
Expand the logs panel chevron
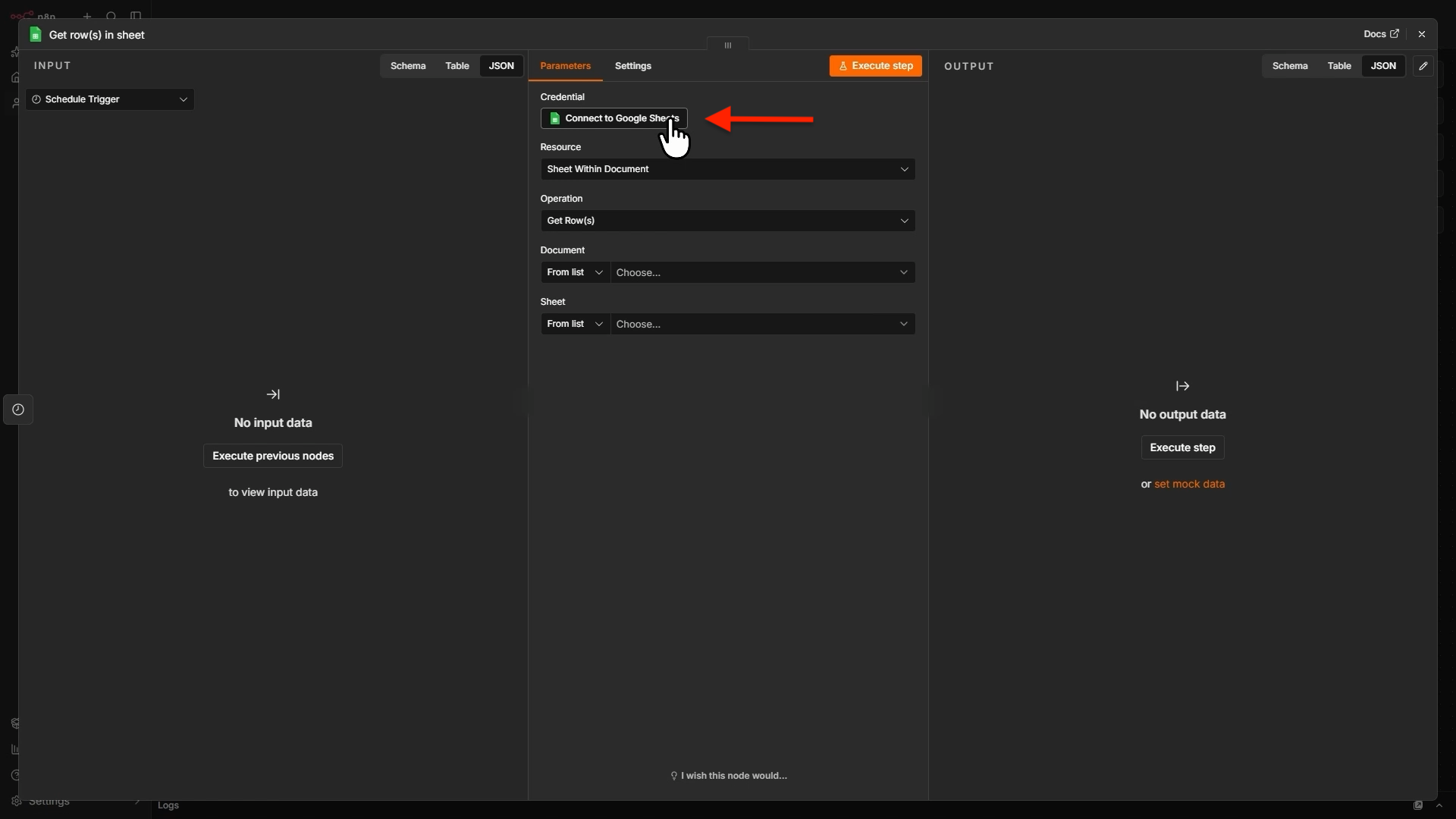pyautogui.click(x=1439, y=805)
